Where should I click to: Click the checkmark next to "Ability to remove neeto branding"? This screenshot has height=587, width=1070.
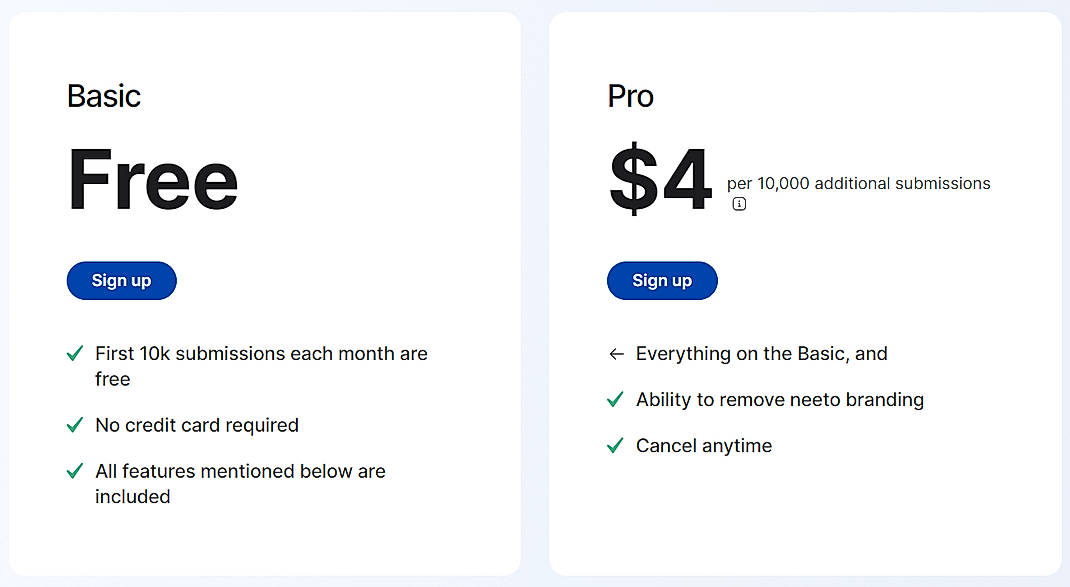(x=615, y=399)
